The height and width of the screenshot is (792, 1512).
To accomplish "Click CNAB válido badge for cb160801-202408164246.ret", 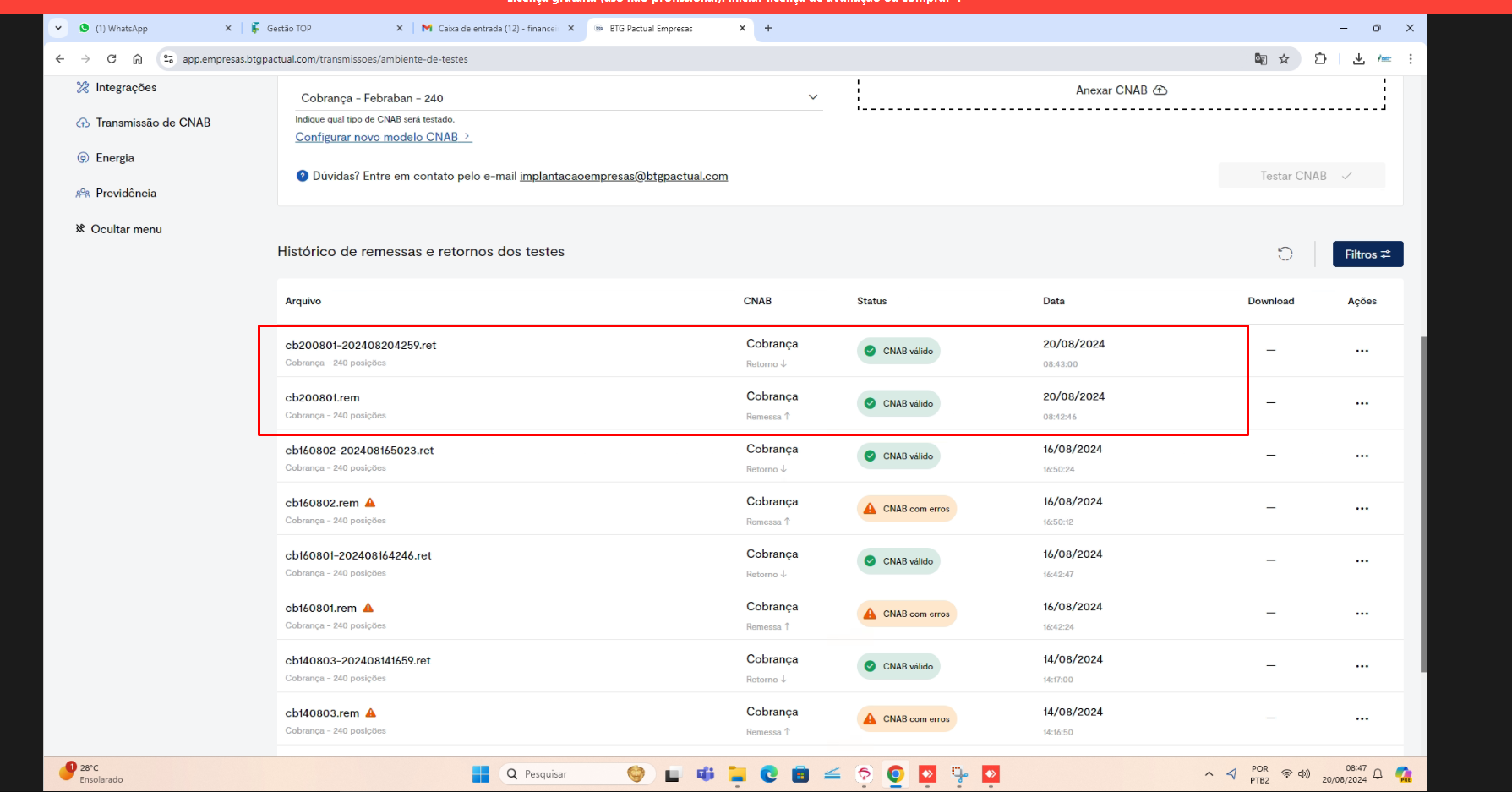I will [898, 561].
